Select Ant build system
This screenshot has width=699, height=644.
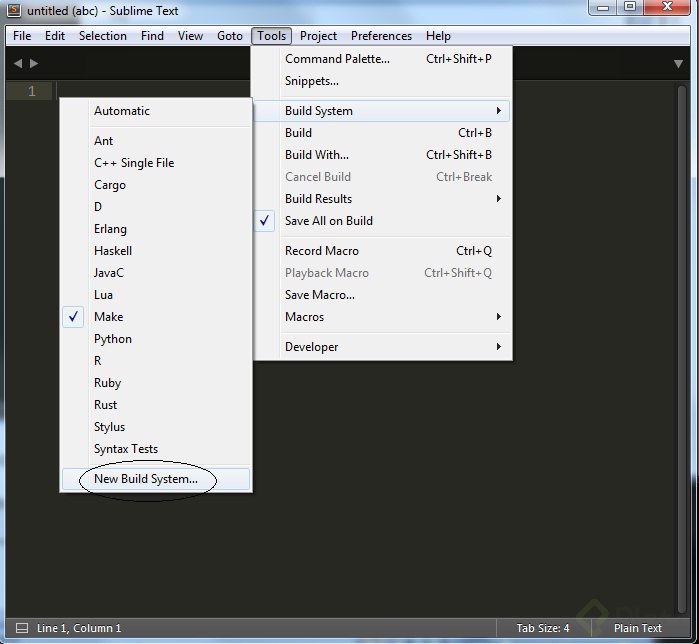tap(156, 141)
